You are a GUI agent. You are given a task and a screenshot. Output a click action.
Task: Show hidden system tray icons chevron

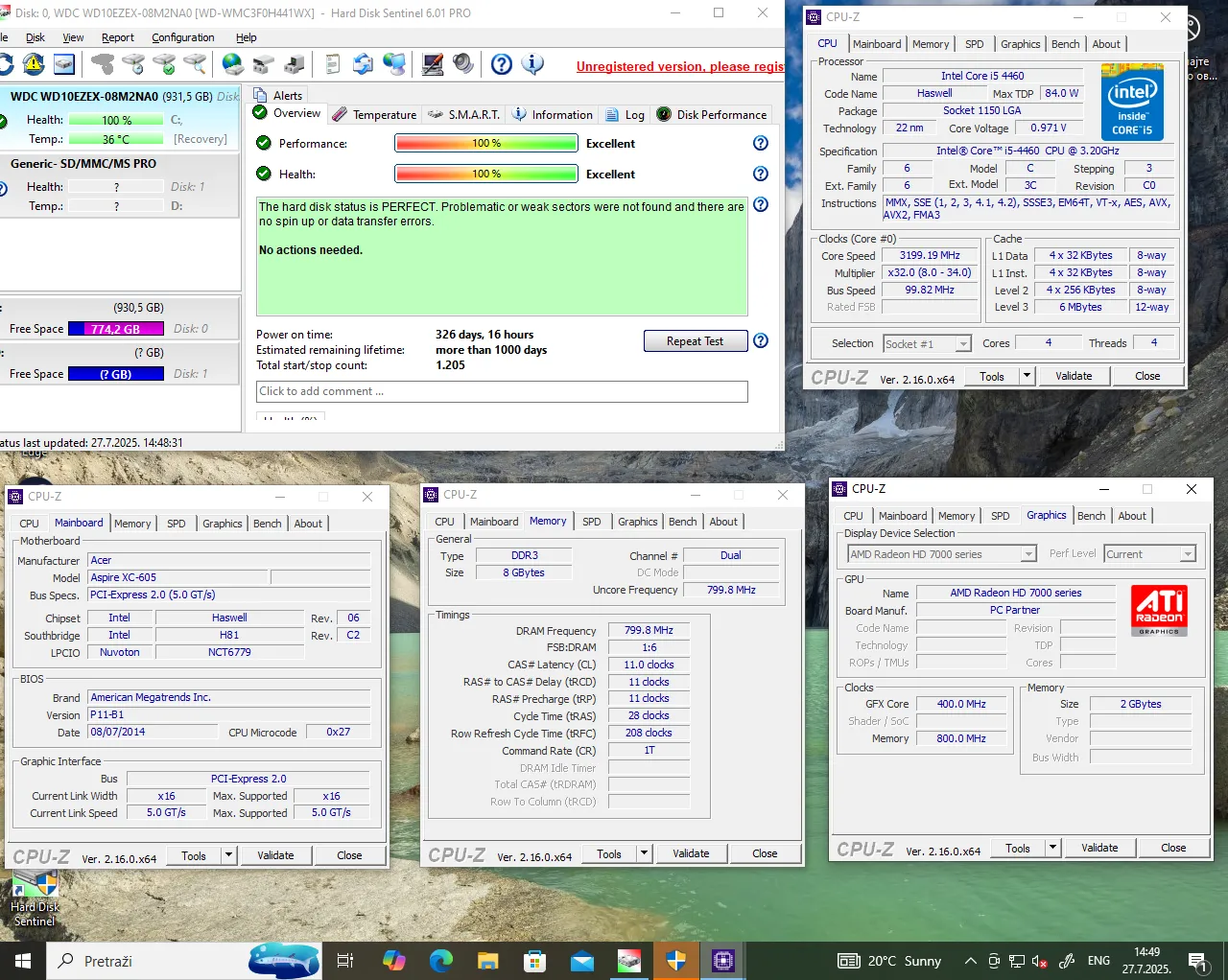click(971, 961)
